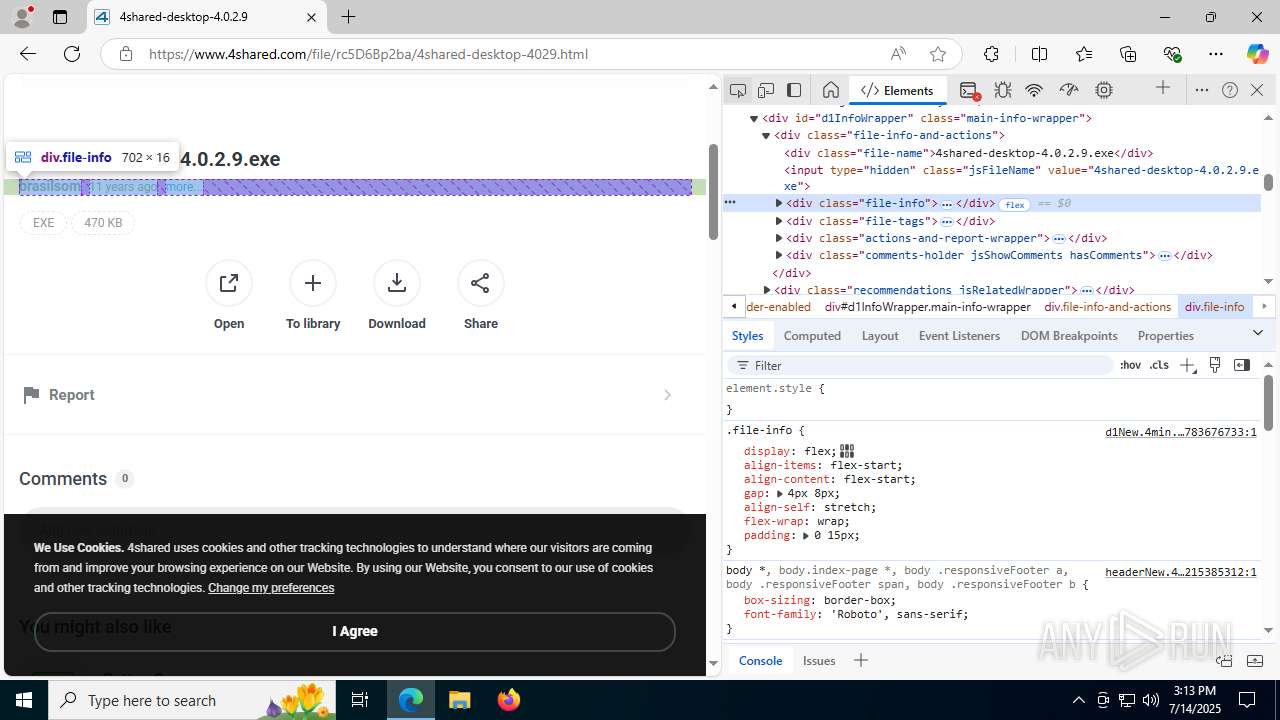Click the To library plus icon

pyautogui.click(x=313, y=283)
